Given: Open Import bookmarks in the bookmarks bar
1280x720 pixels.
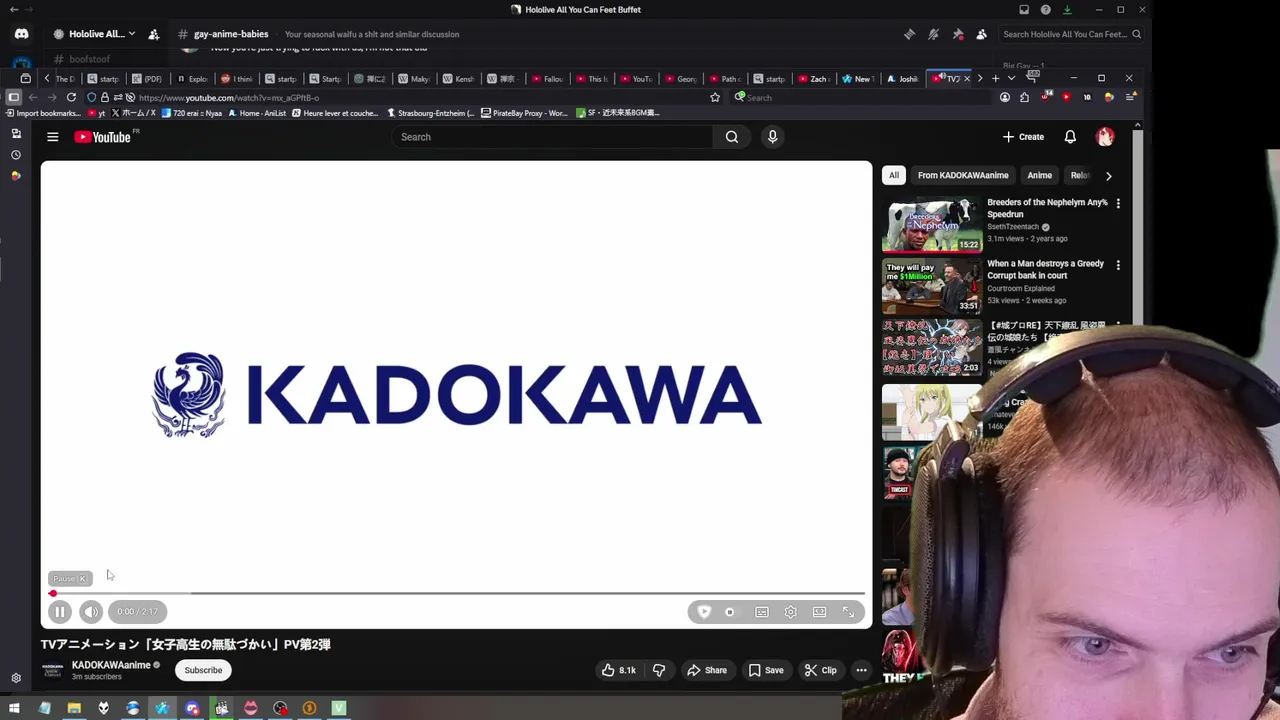Looking at the screenshot, I should coord(43,113).
